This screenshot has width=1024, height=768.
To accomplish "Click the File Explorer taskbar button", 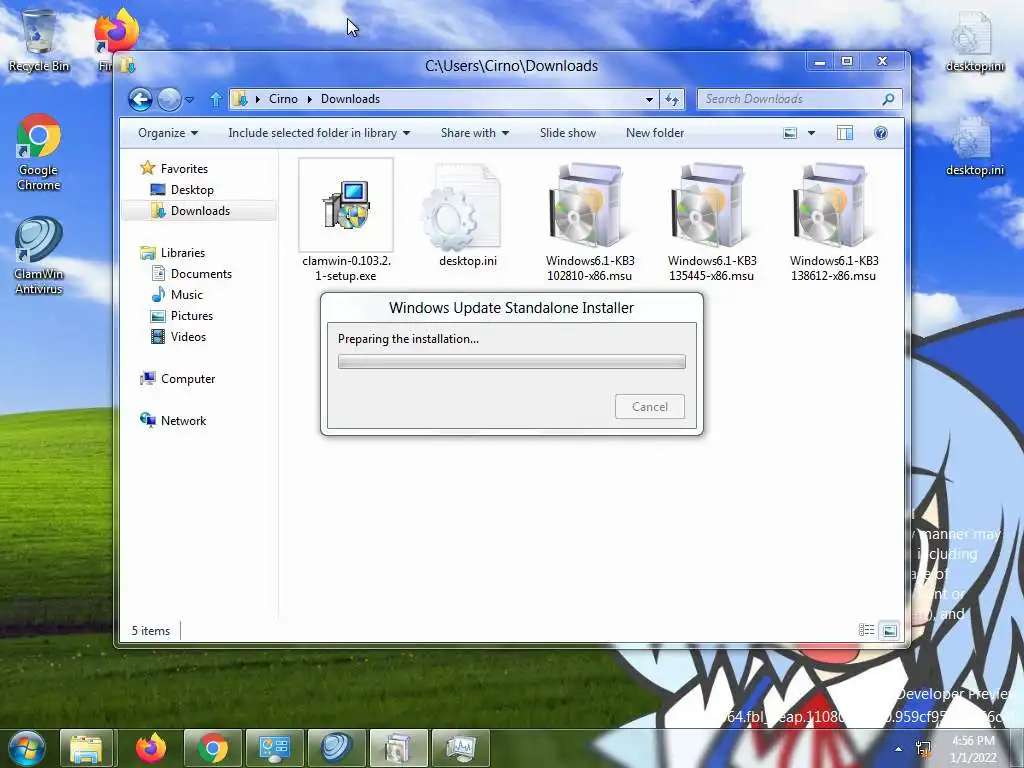I will tap(87, 748).
